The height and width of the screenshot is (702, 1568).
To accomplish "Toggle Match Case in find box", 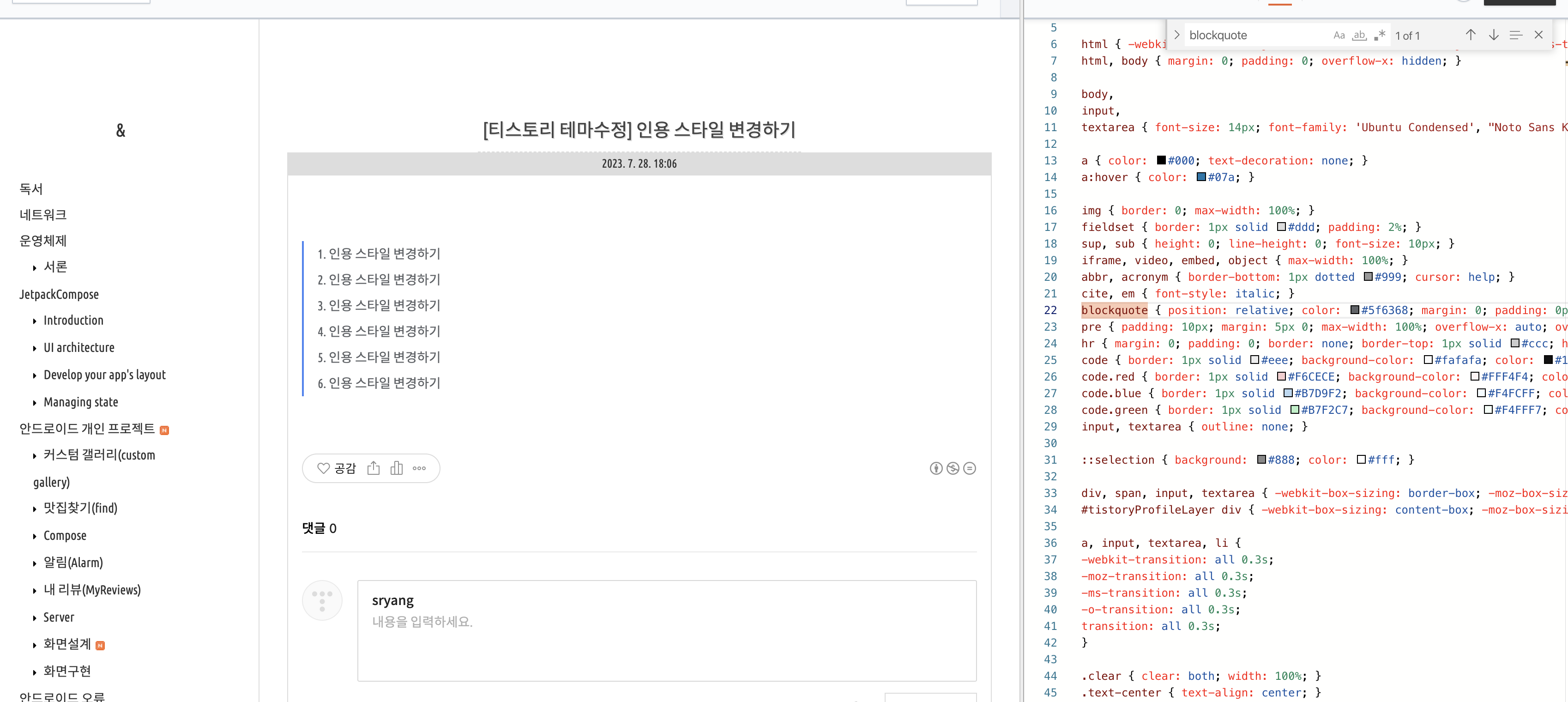I will [x=1339, y=35].
